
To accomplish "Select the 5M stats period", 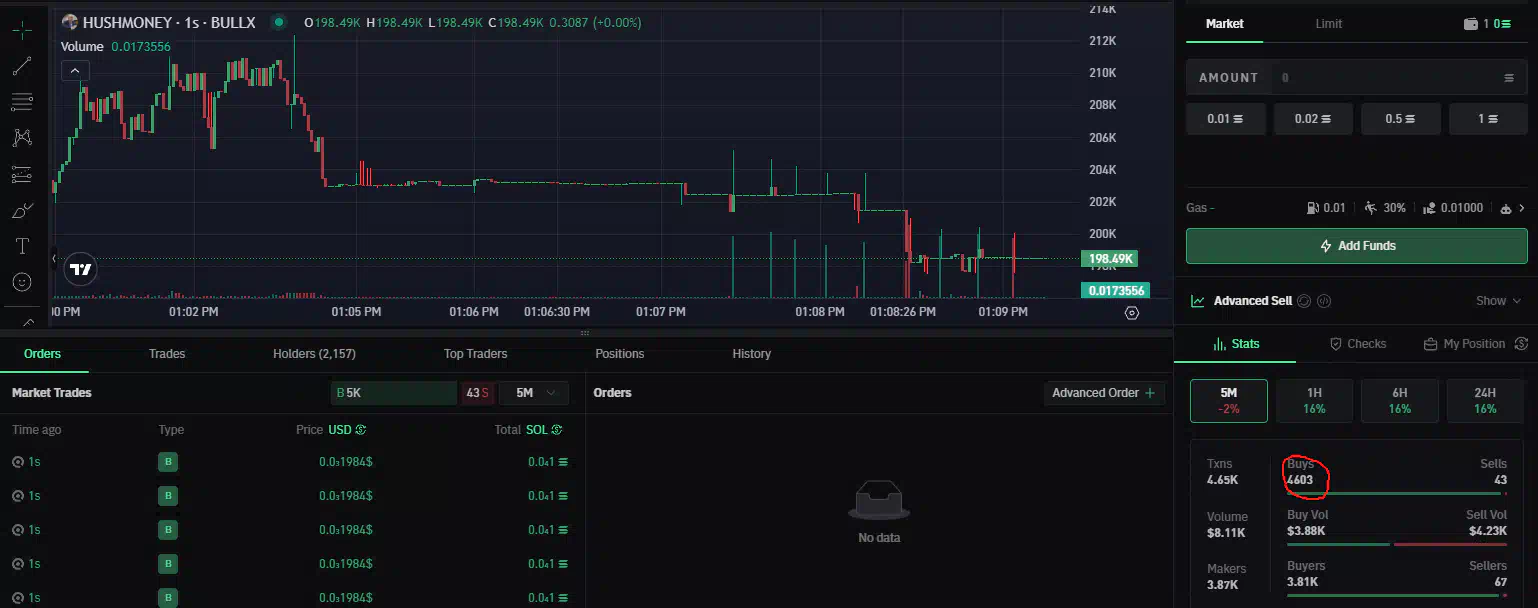I will (x=1229, y=401).
